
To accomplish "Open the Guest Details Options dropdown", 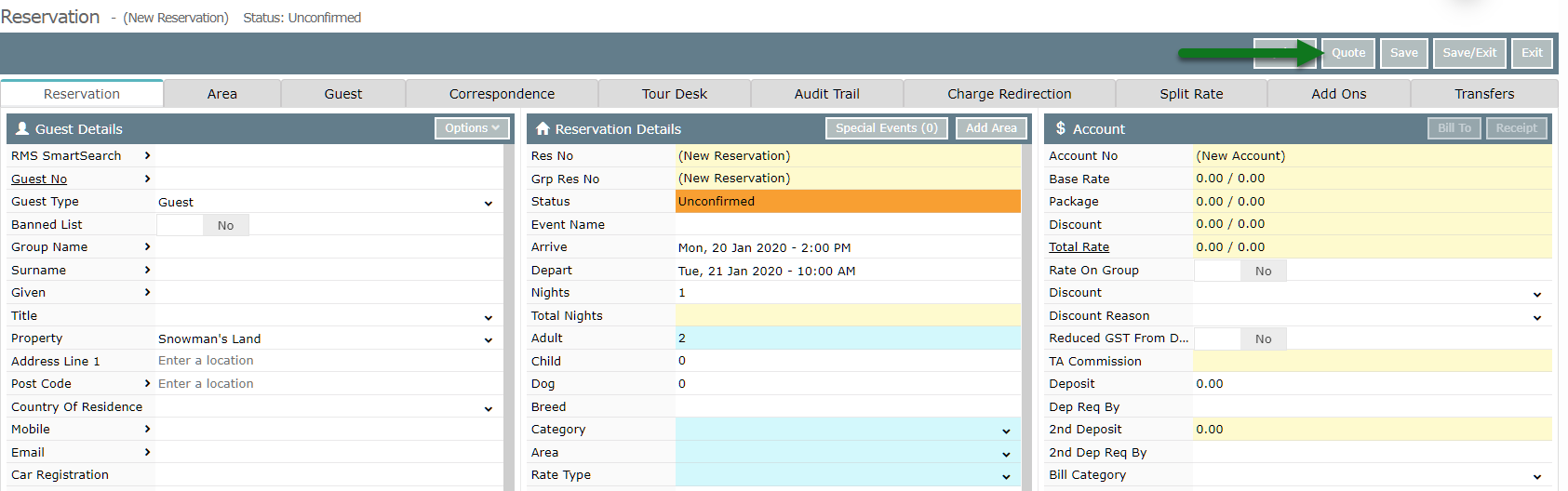I will coord(472,128).
